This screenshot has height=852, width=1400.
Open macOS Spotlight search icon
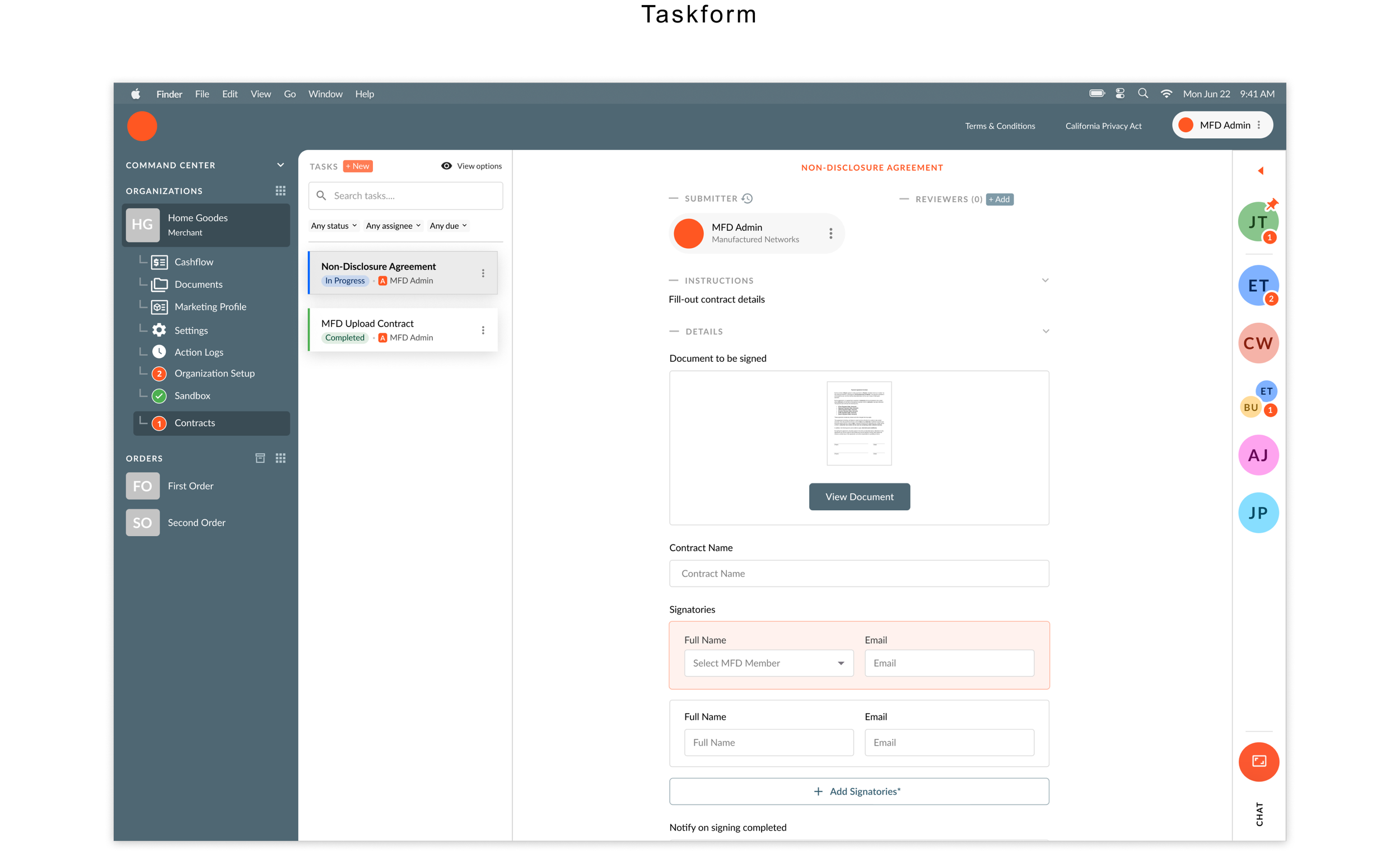tap(1142, 94)
